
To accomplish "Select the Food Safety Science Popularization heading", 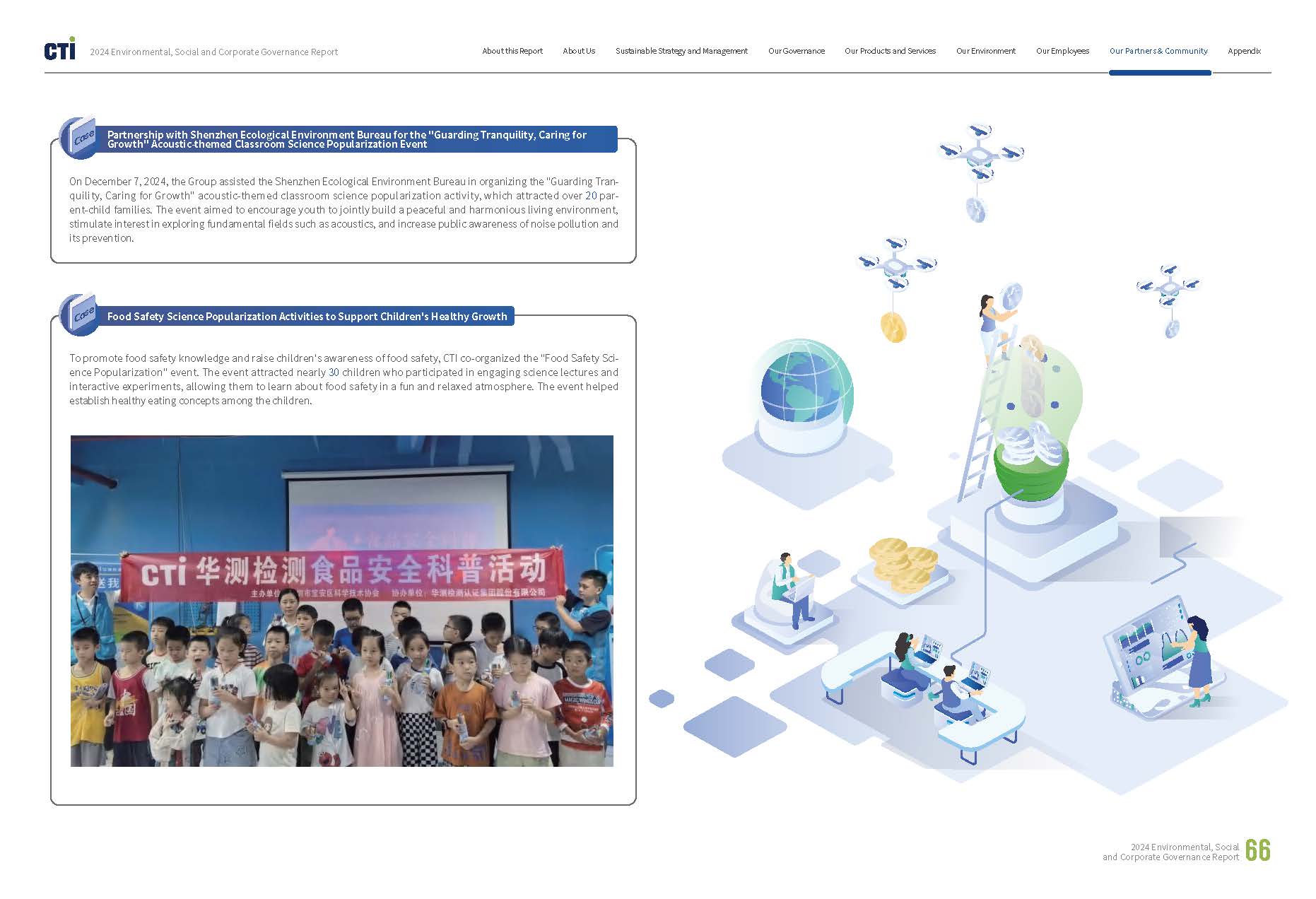I will click(307, 316).
